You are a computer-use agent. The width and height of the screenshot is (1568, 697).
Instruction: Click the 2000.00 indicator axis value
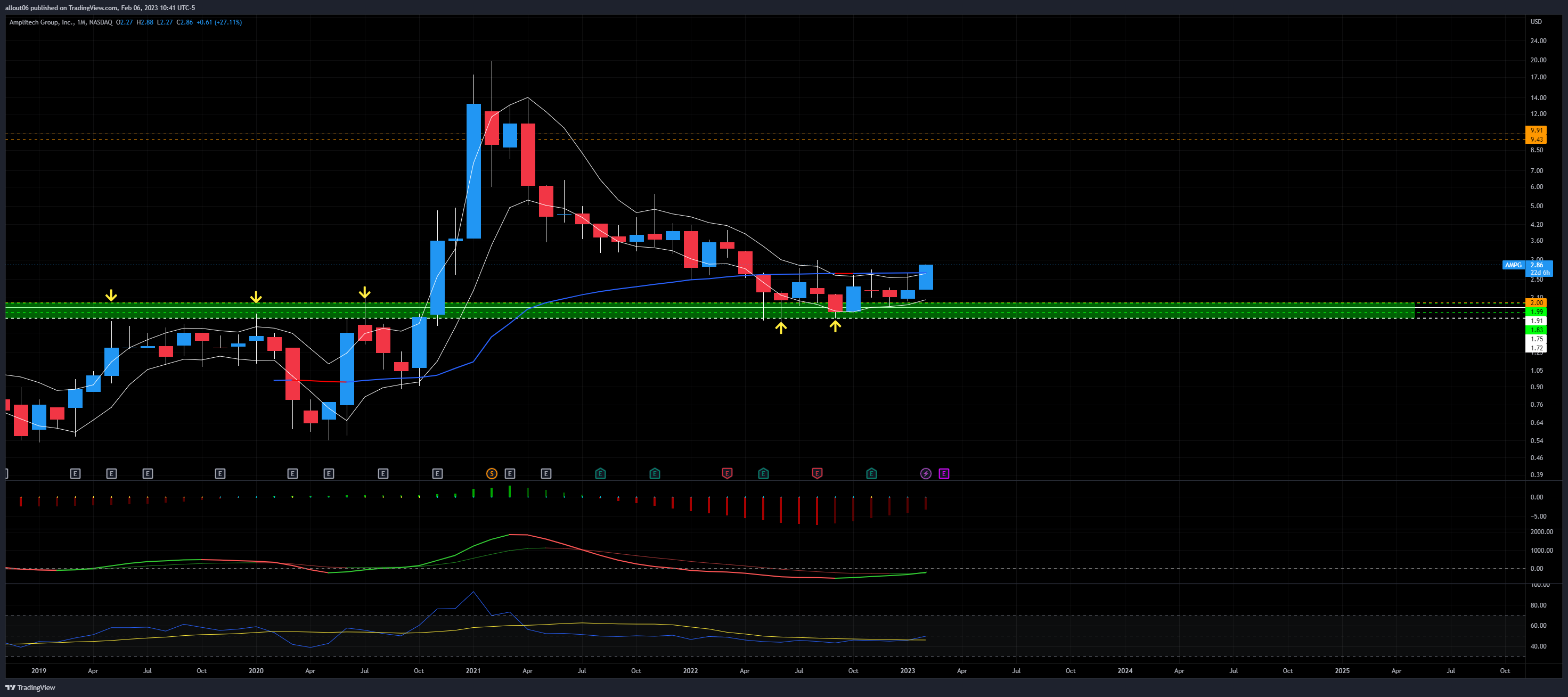(x=1541, y=531)
